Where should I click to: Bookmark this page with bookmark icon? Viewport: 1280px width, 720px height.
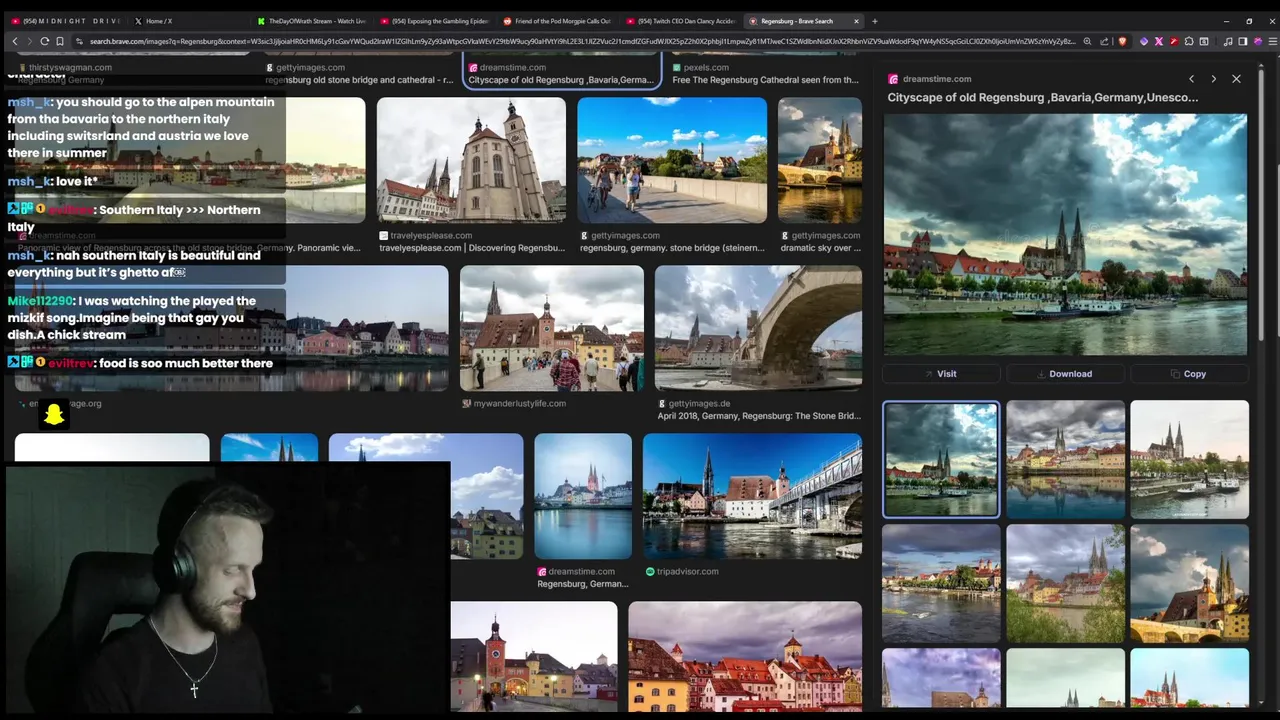pos(60,41)
